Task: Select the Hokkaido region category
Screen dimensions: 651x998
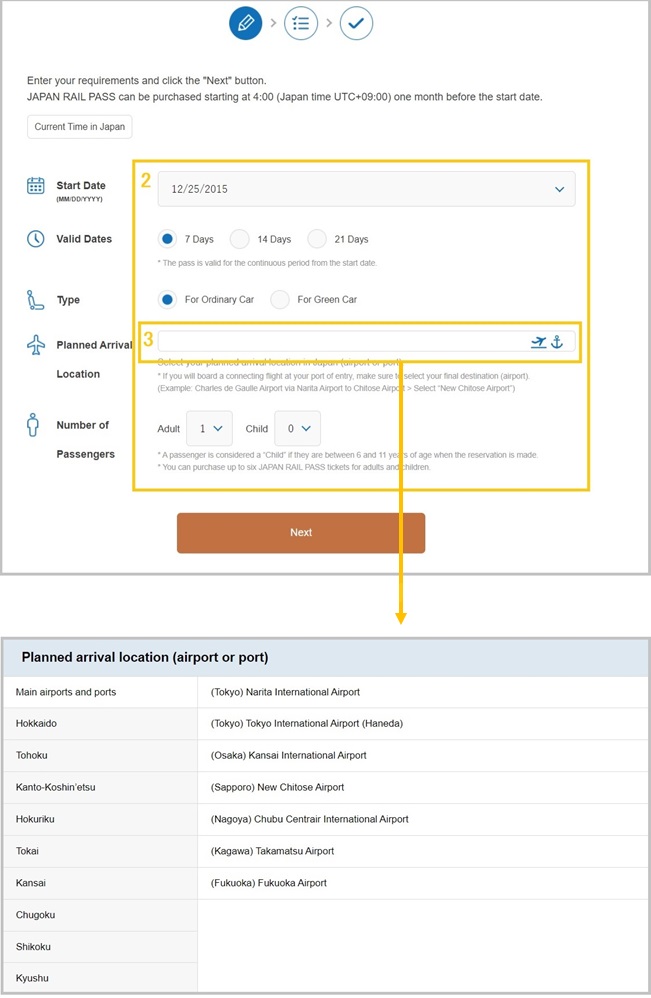Action: (x=101, y=724)
